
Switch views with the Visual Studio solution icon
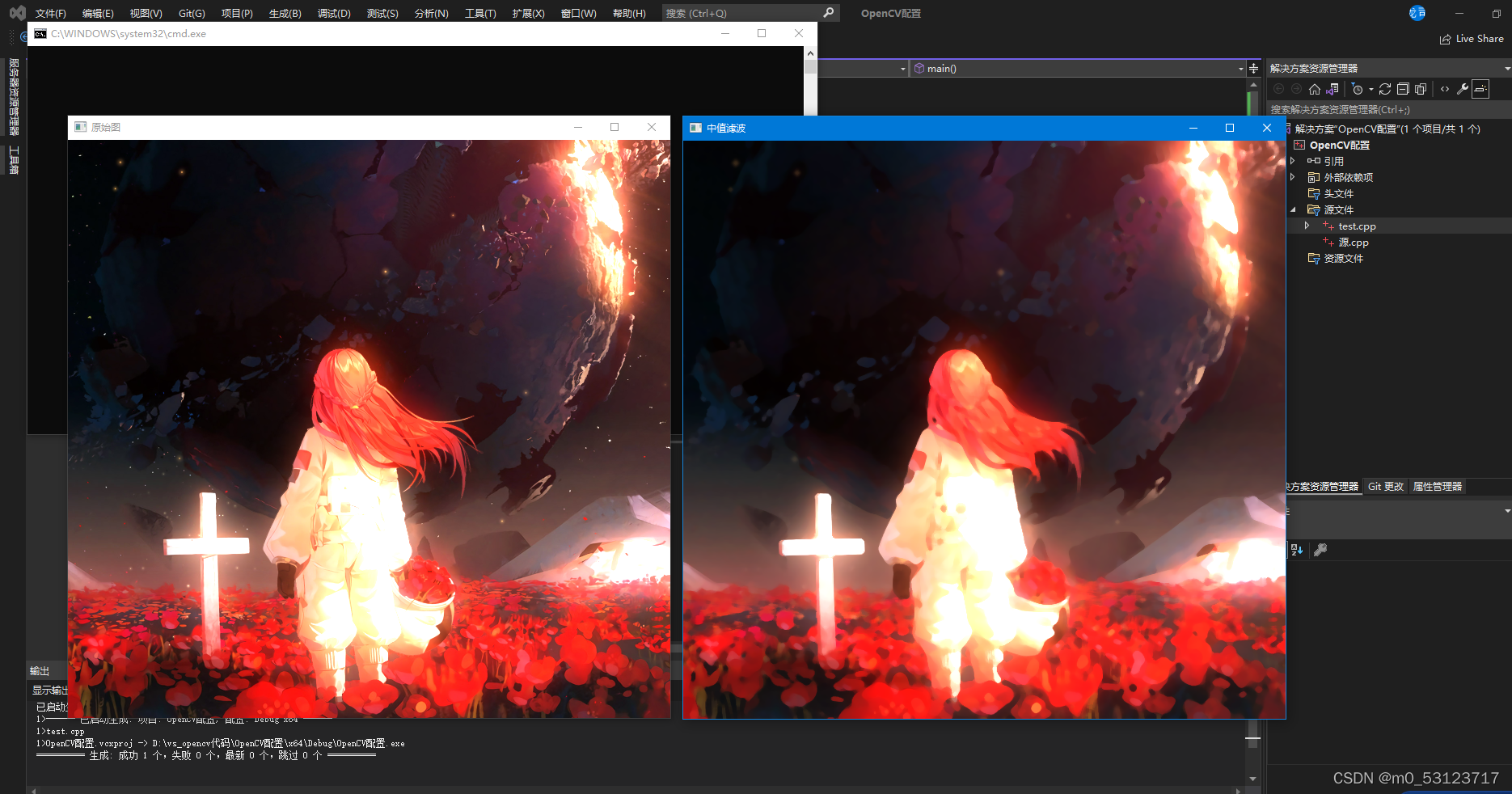(x=1333, y=89)
